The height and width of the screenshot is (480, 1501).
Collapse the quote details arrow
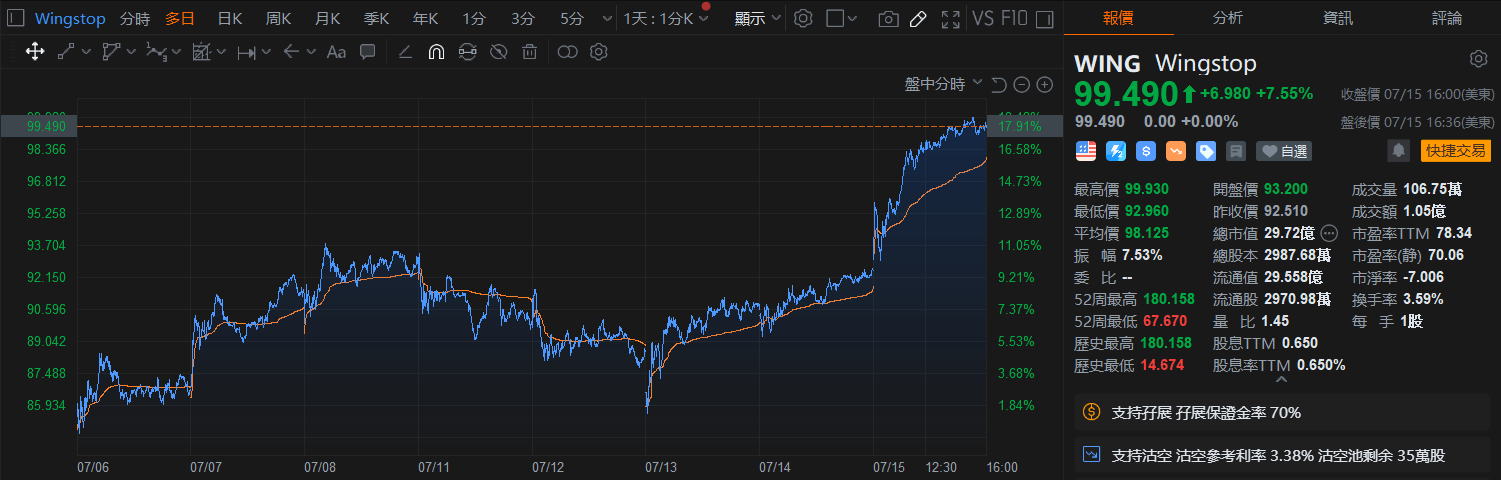(1282, 379)
